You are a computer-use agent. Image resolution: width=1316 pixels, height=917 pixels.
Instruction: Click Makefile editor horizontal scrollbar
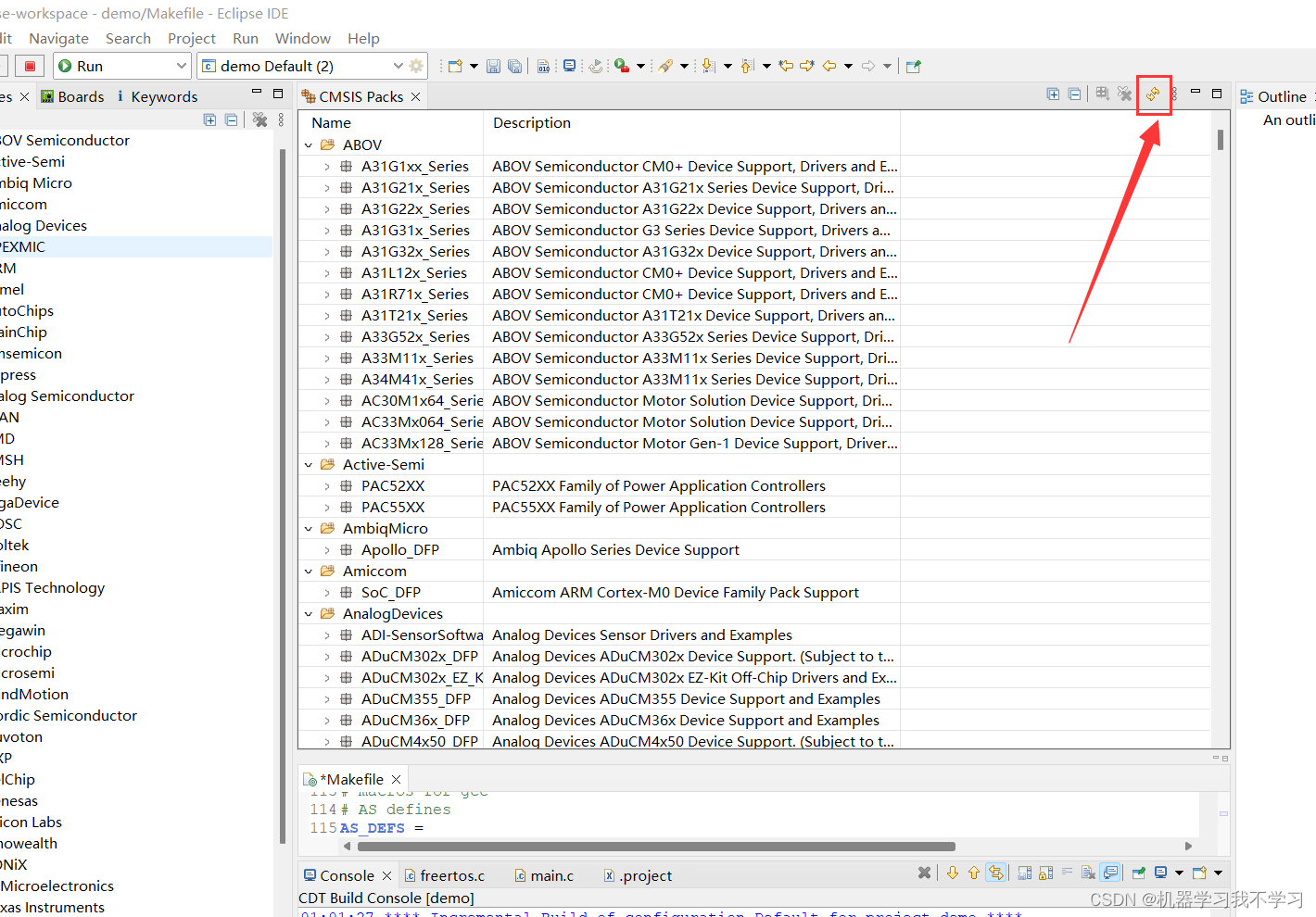coord(656,846)
